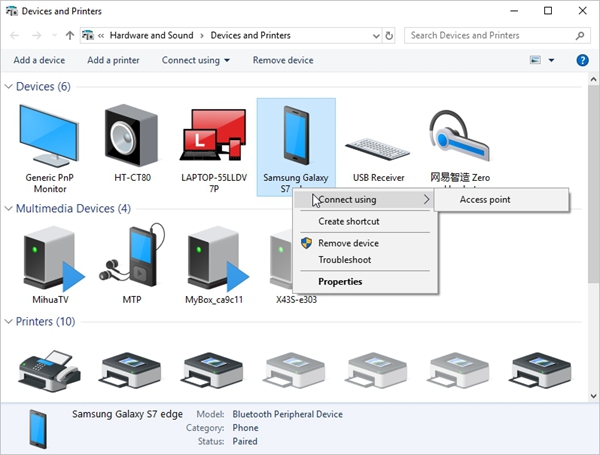The height and width of the screenshot is (455, 600).
Task: Collapse the Devices (6) group
Action: pos(8,86)
